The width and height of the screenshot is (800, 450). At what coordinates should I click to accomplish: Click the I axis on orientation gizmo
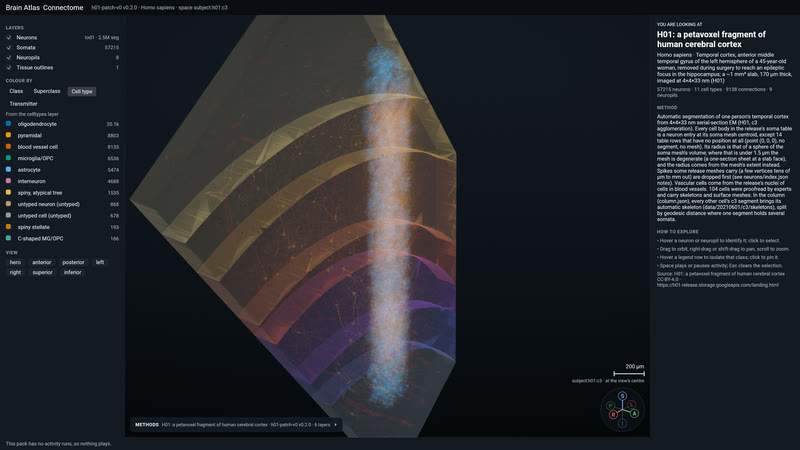[x=622, y=423]
